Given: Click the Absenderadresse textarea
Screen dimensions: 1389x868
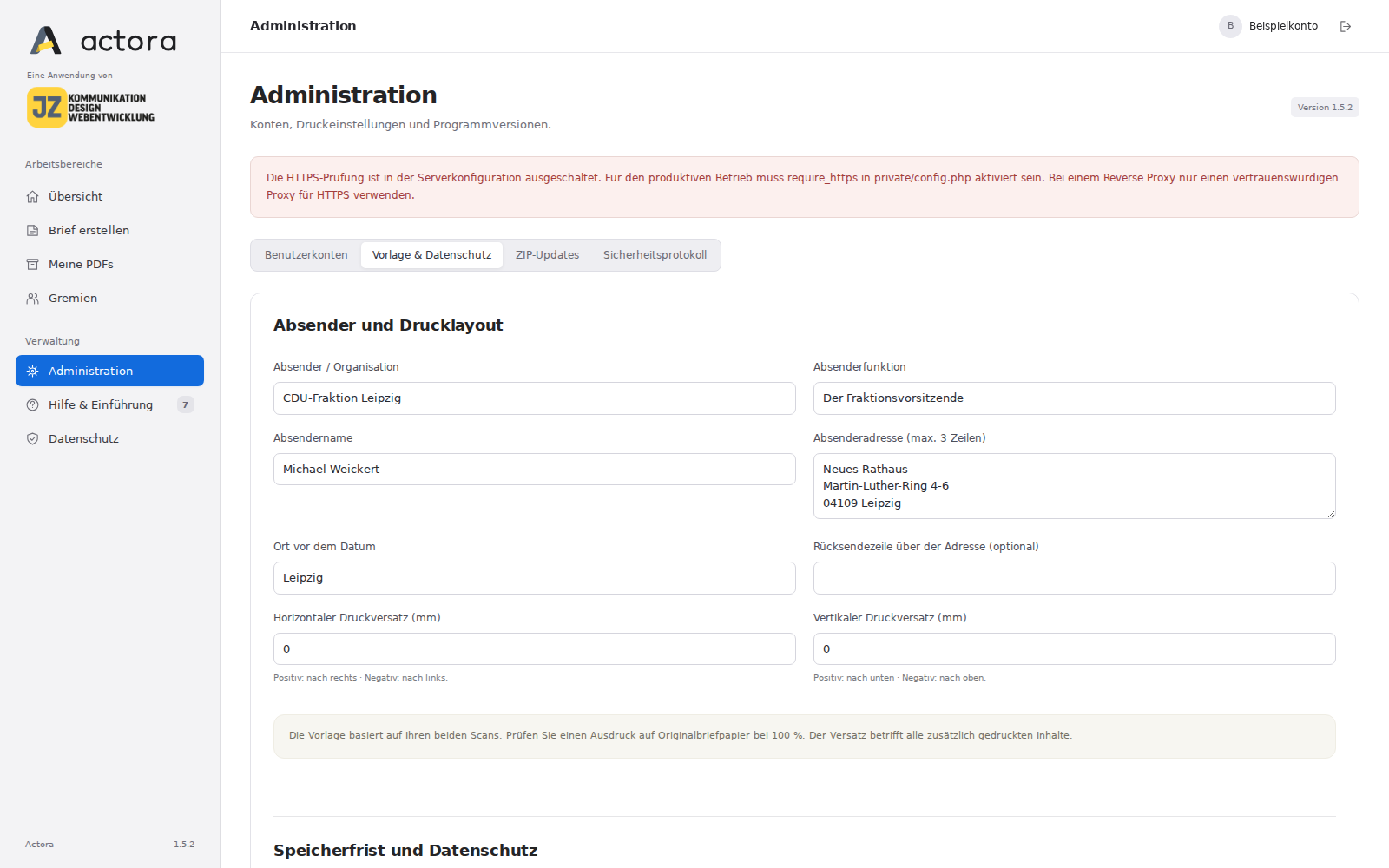Looking at the screenshot, I should (x=1075, y=486).
